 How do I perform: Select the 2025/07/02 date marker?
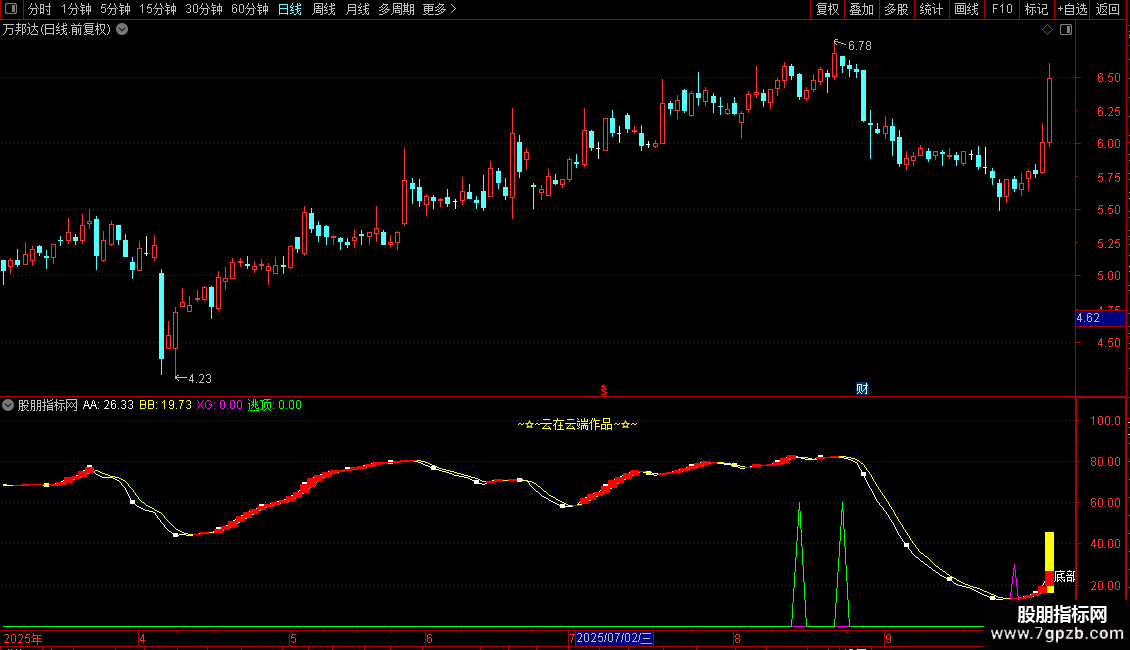click(614, 638)
